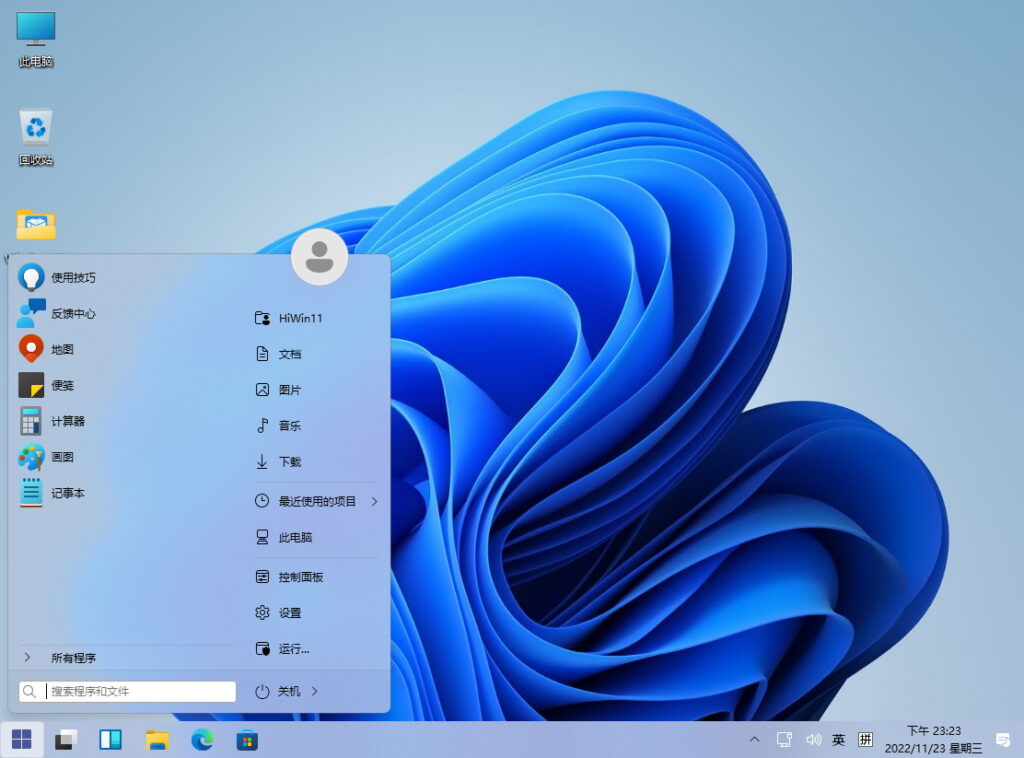Click the 搜索程序和文件 search box
Image resolution: width=1024 pixels, height=758 pixels.
(x=138, y=691)
